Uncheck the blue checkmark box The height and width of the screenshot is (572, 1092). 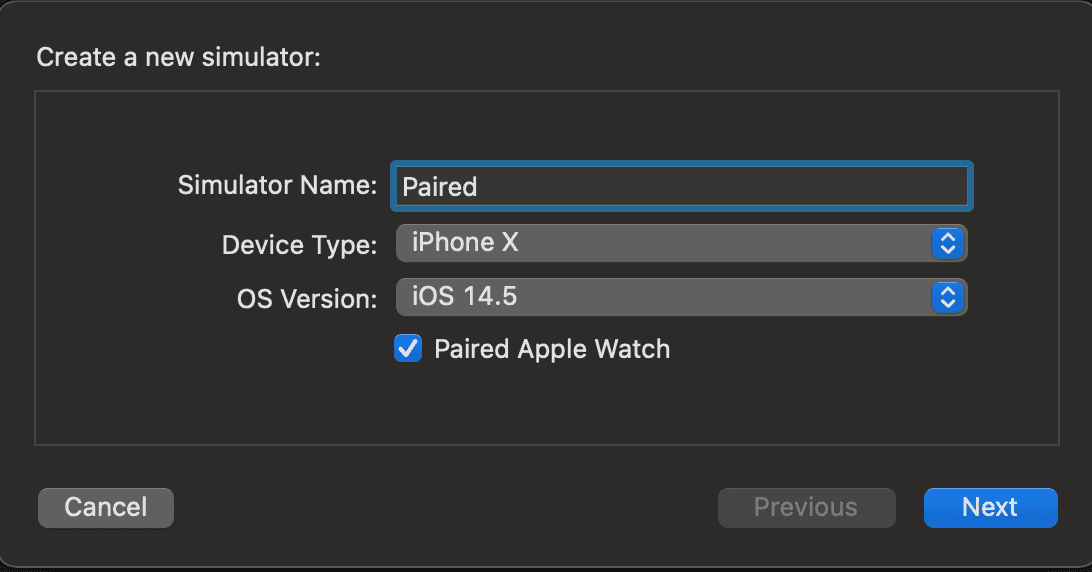[x=408, y=349]
